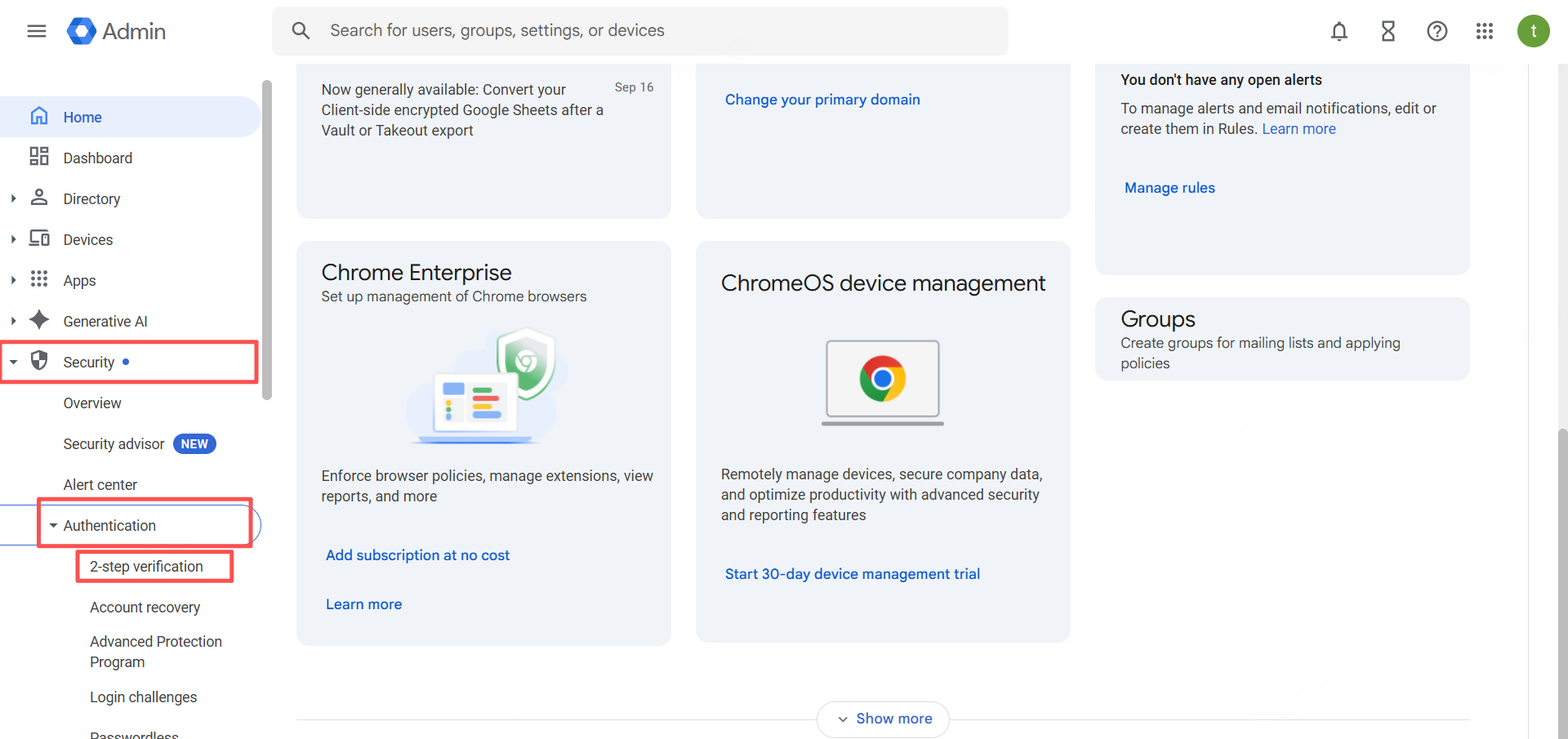Open the green account avatar

tap(1533, 31)
